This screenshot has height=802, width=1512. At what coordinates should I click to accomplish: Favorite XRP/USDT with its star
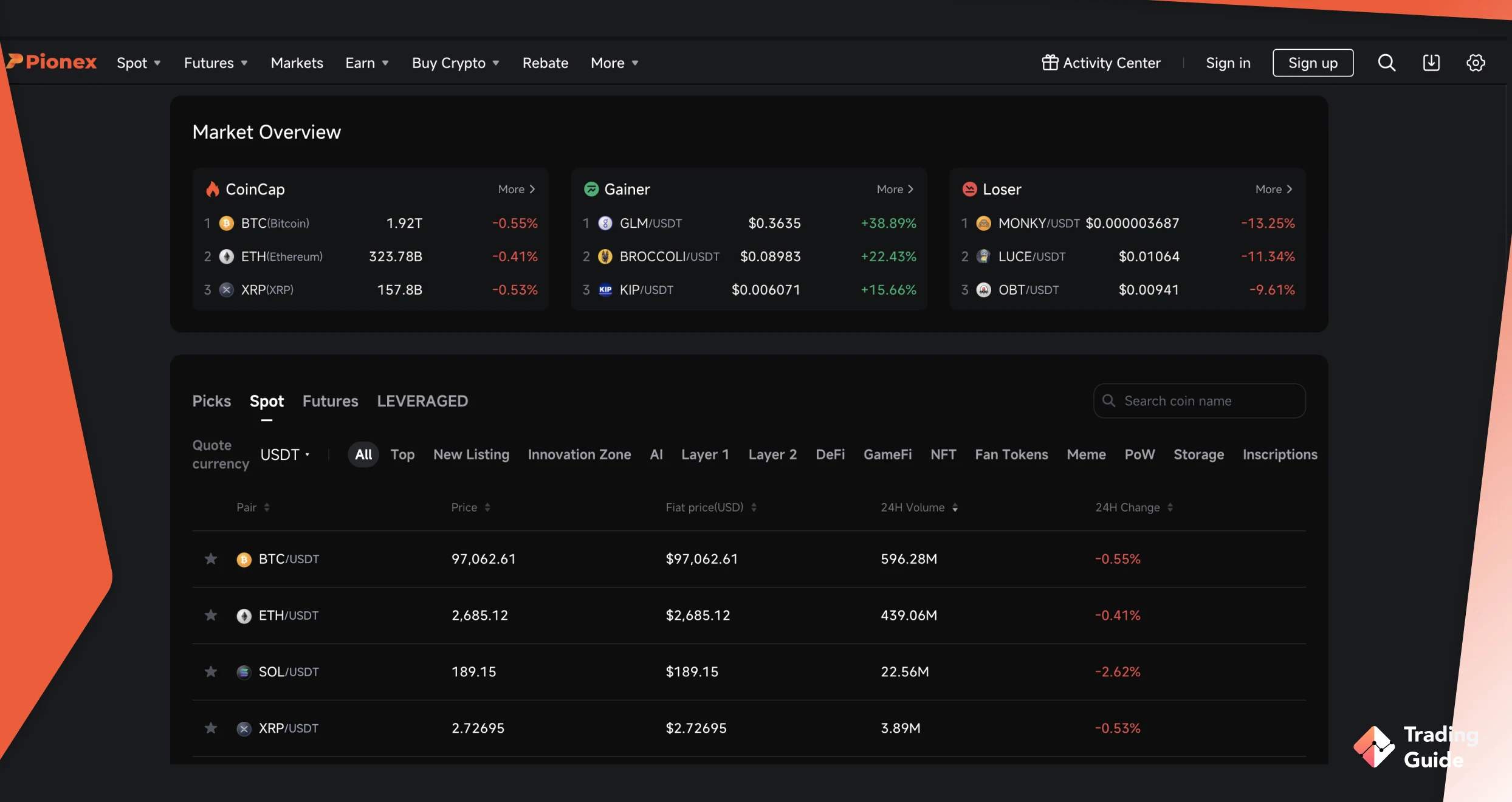211,727
